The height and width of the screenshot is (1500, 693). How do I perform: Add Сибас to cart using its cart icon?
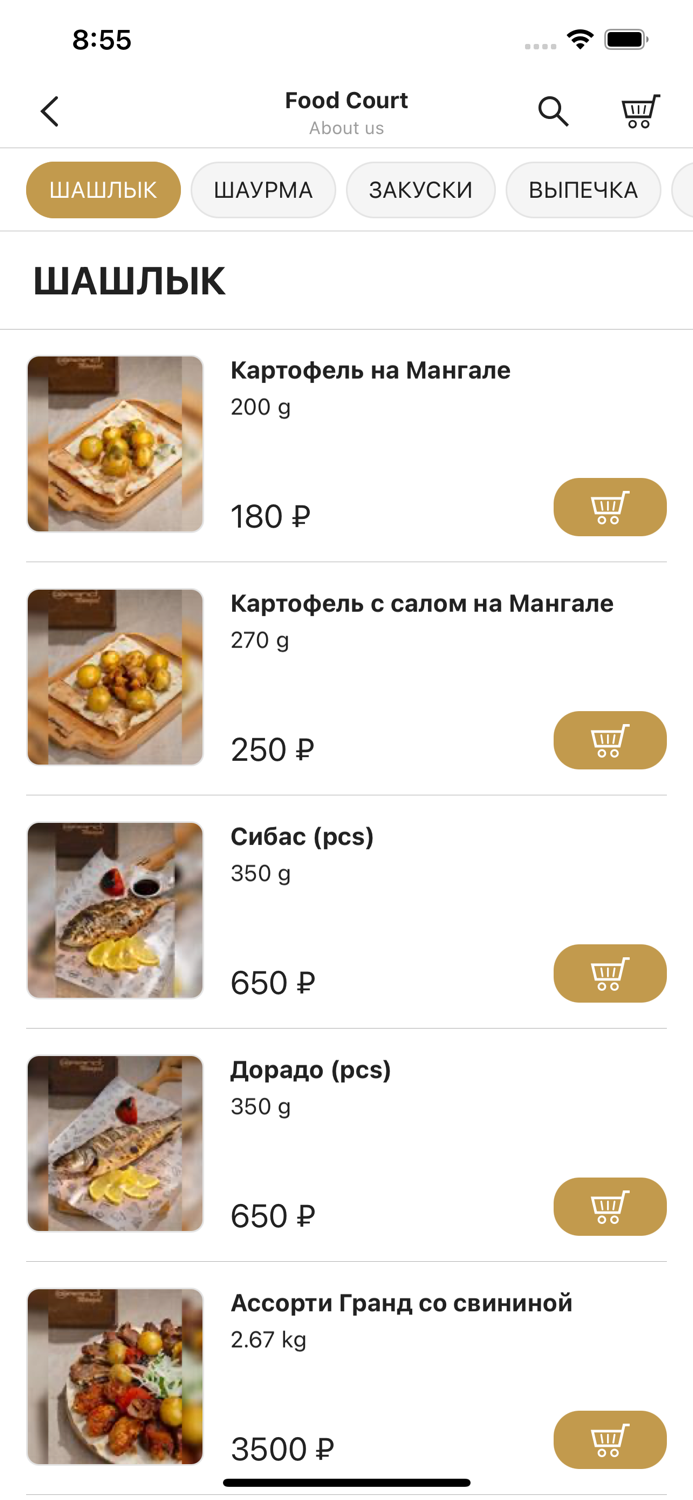610,973
